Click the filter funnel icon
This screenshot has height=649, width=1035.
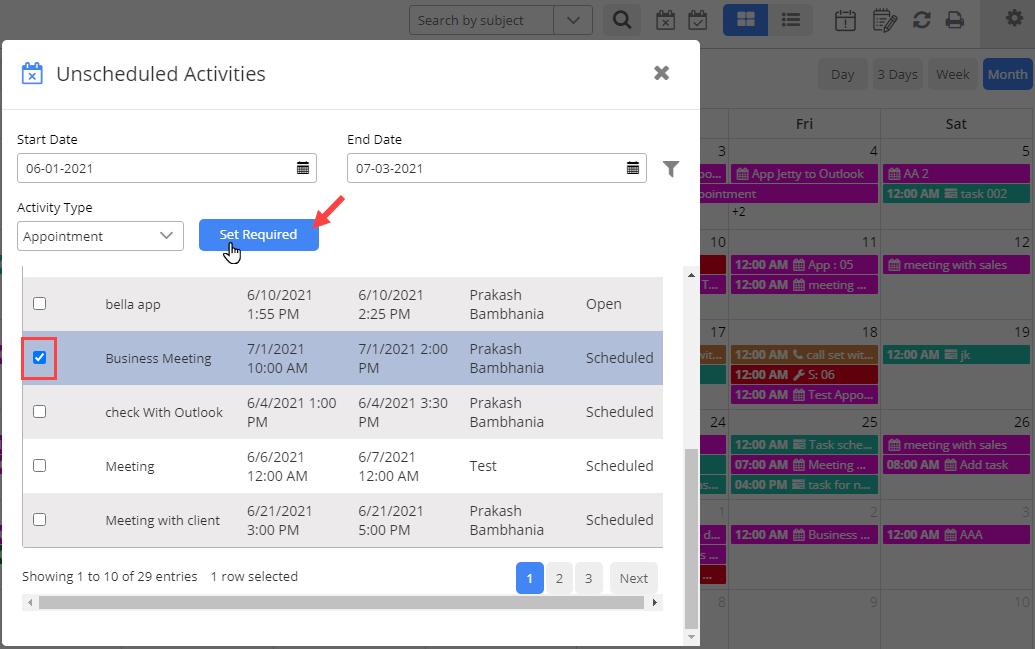pos(671,169)
